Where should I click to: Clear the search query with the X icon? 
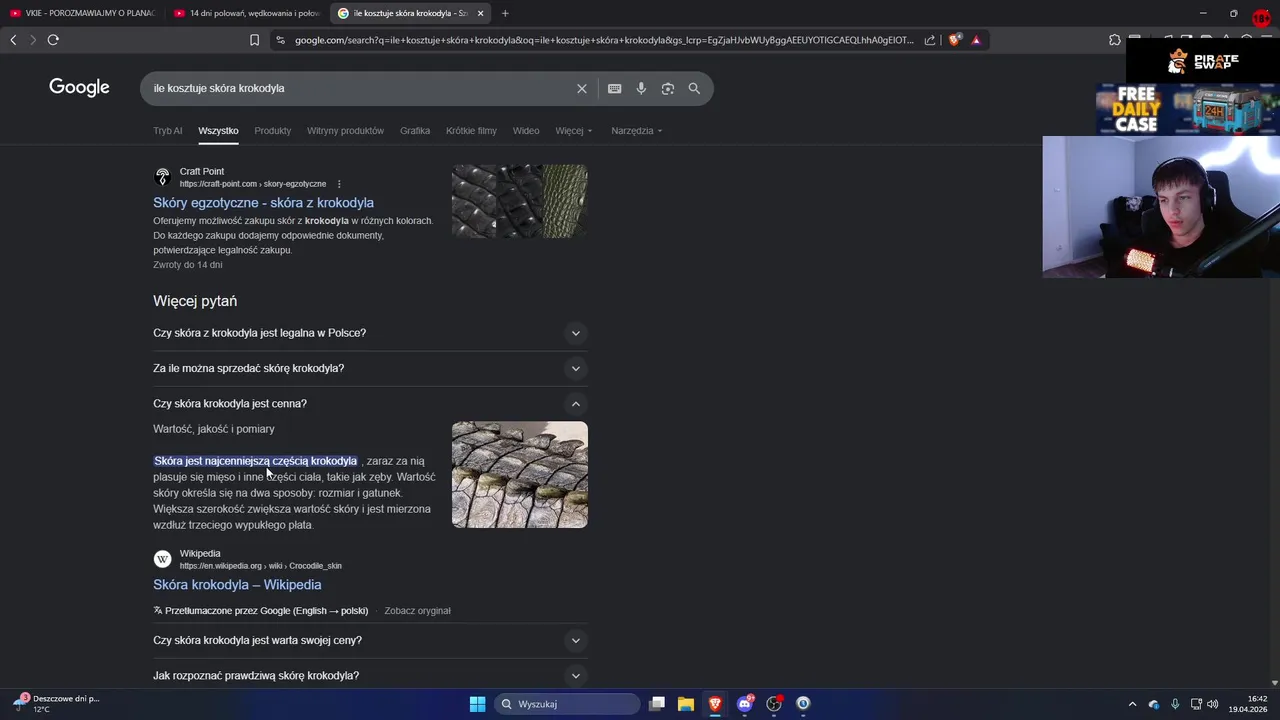582,88
